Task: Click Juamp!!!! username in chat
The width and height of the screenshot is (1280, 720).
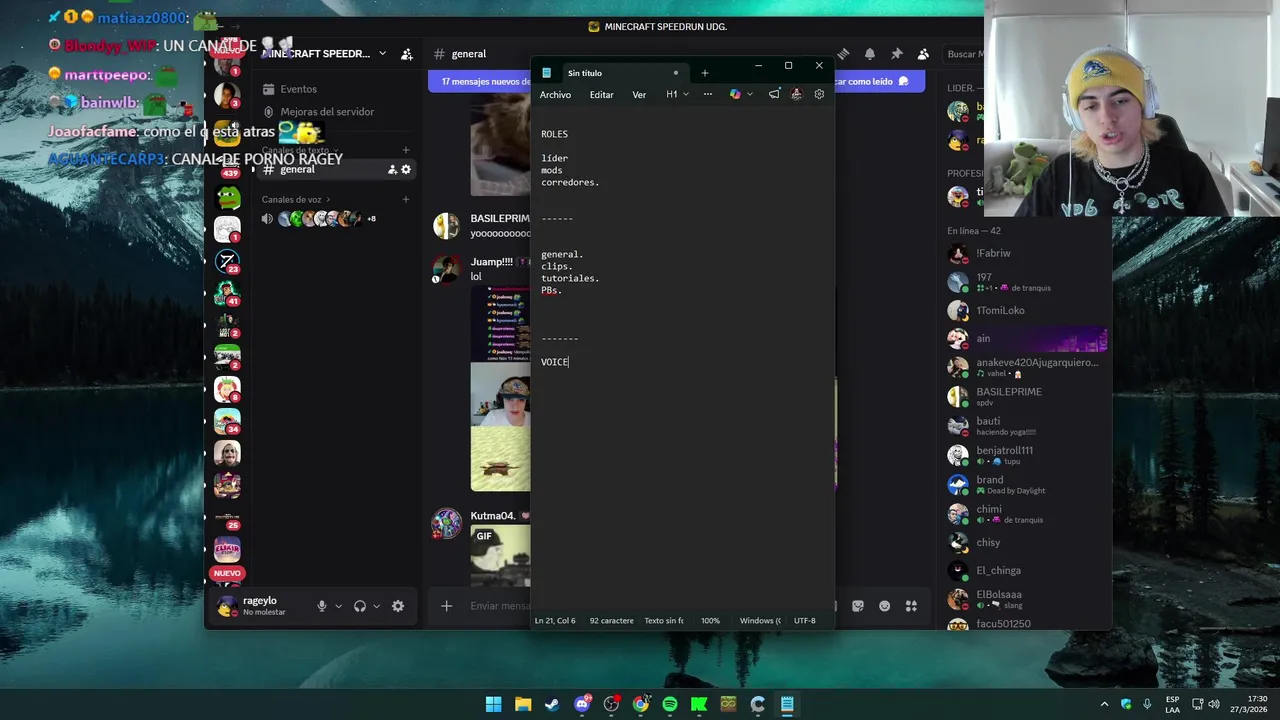Action: [x=491, y=262]
